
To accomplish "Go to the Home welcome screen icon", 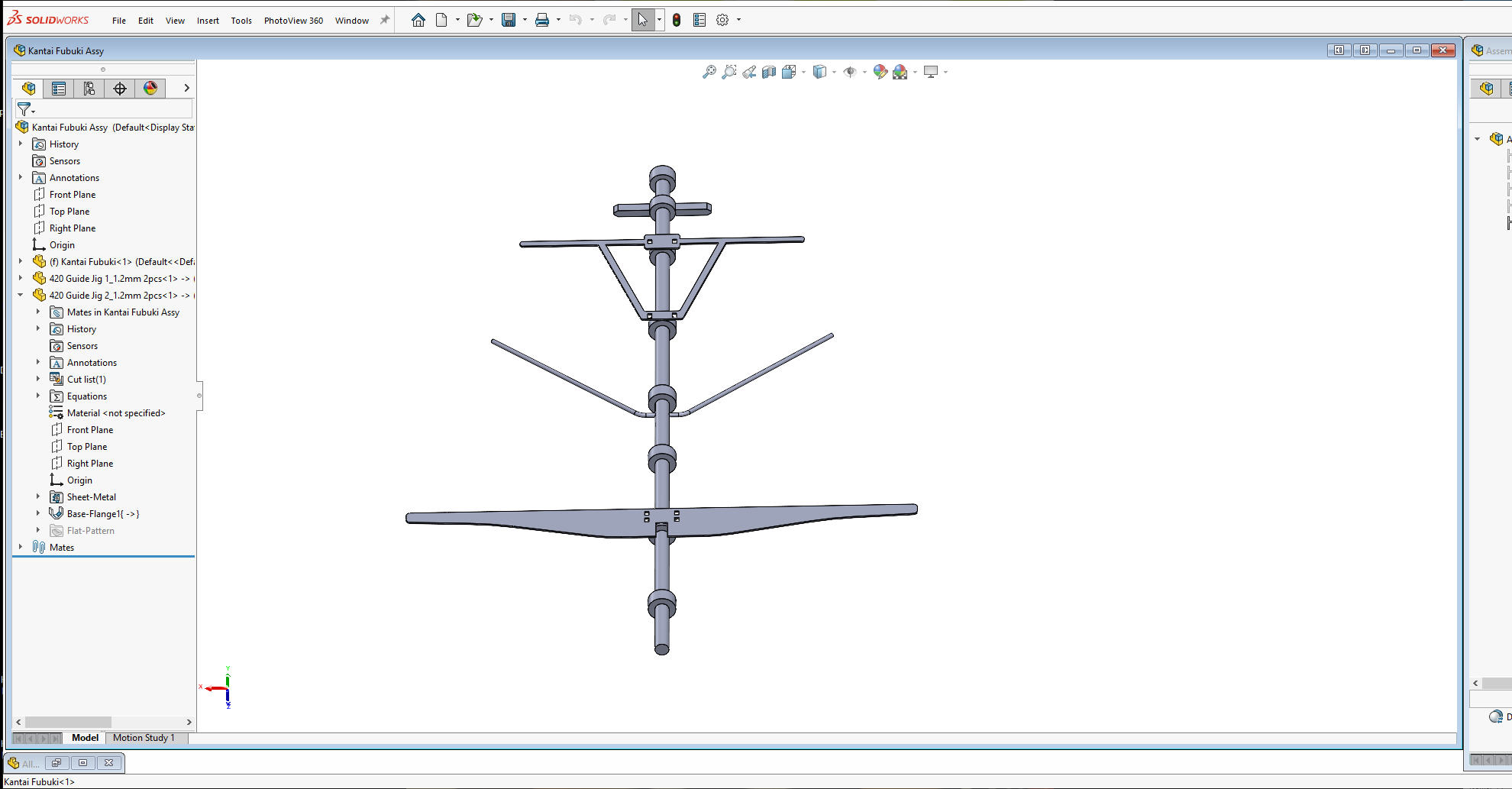I will tap(418, 20).
